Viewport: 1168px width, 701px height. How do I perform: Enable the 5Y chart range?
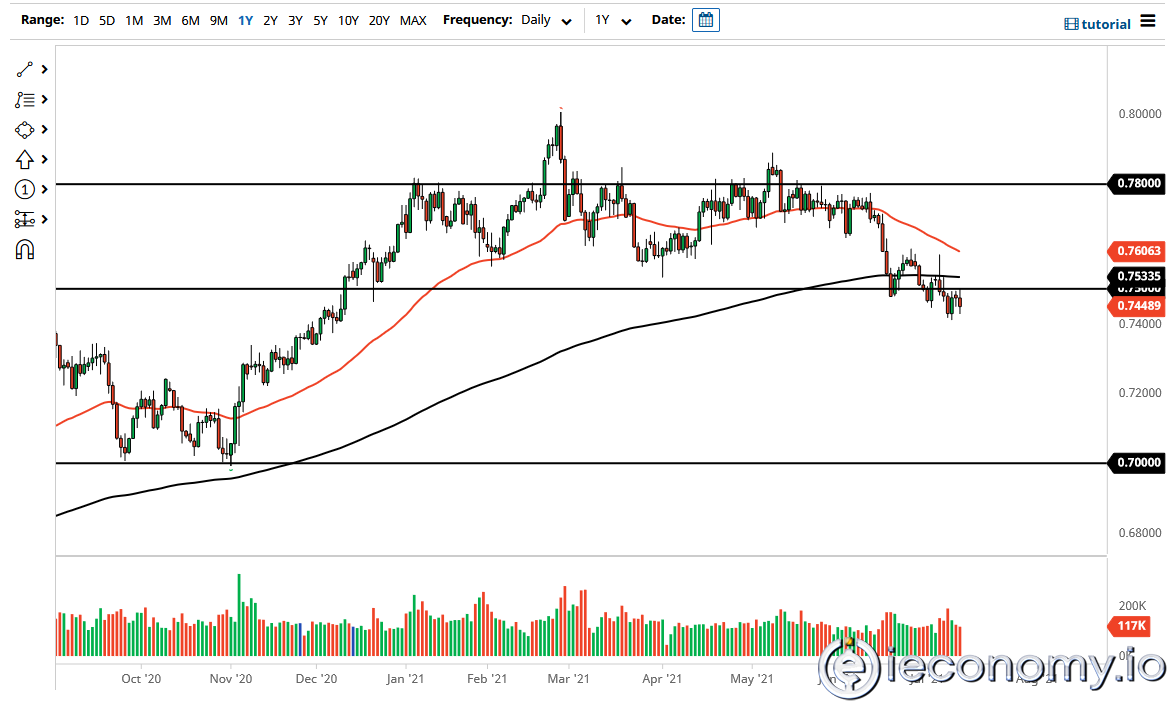[x=319, y=20]
